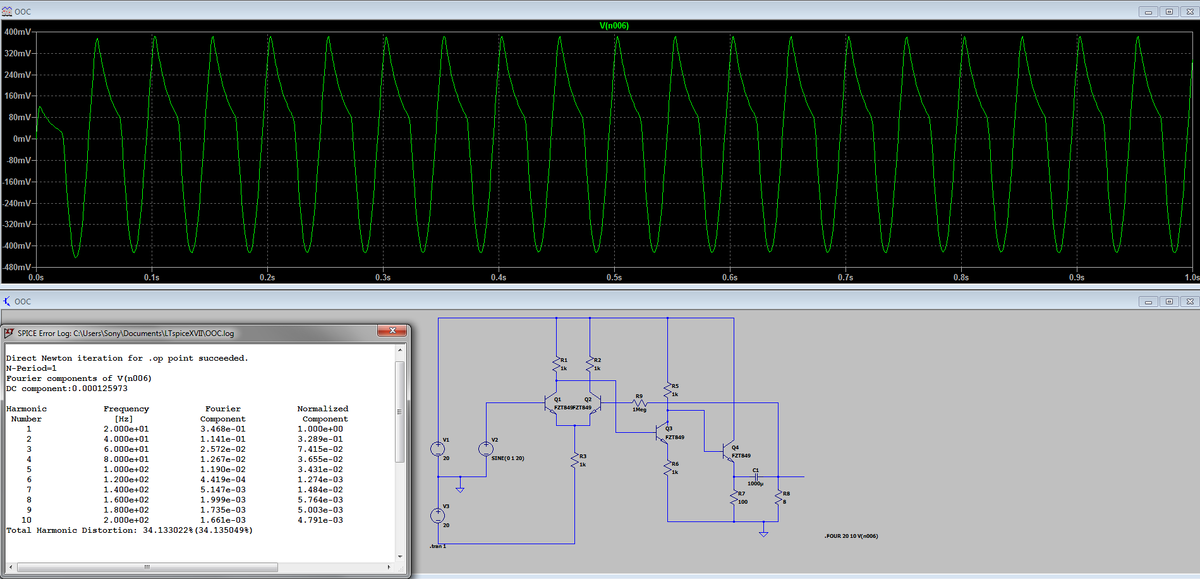Select capacitor C1 in the schematic
Screen dimensions: 1200x579
[x=757, y=476]
